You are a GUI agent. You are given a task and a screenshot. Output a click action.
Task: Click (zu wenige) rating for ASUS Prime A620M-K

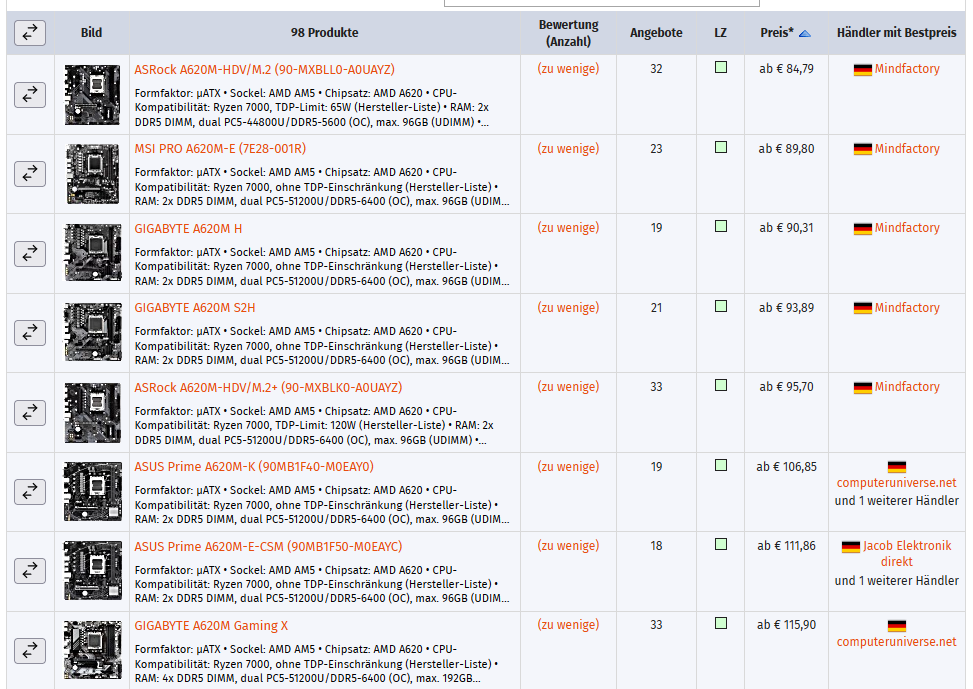pos(568,466)
